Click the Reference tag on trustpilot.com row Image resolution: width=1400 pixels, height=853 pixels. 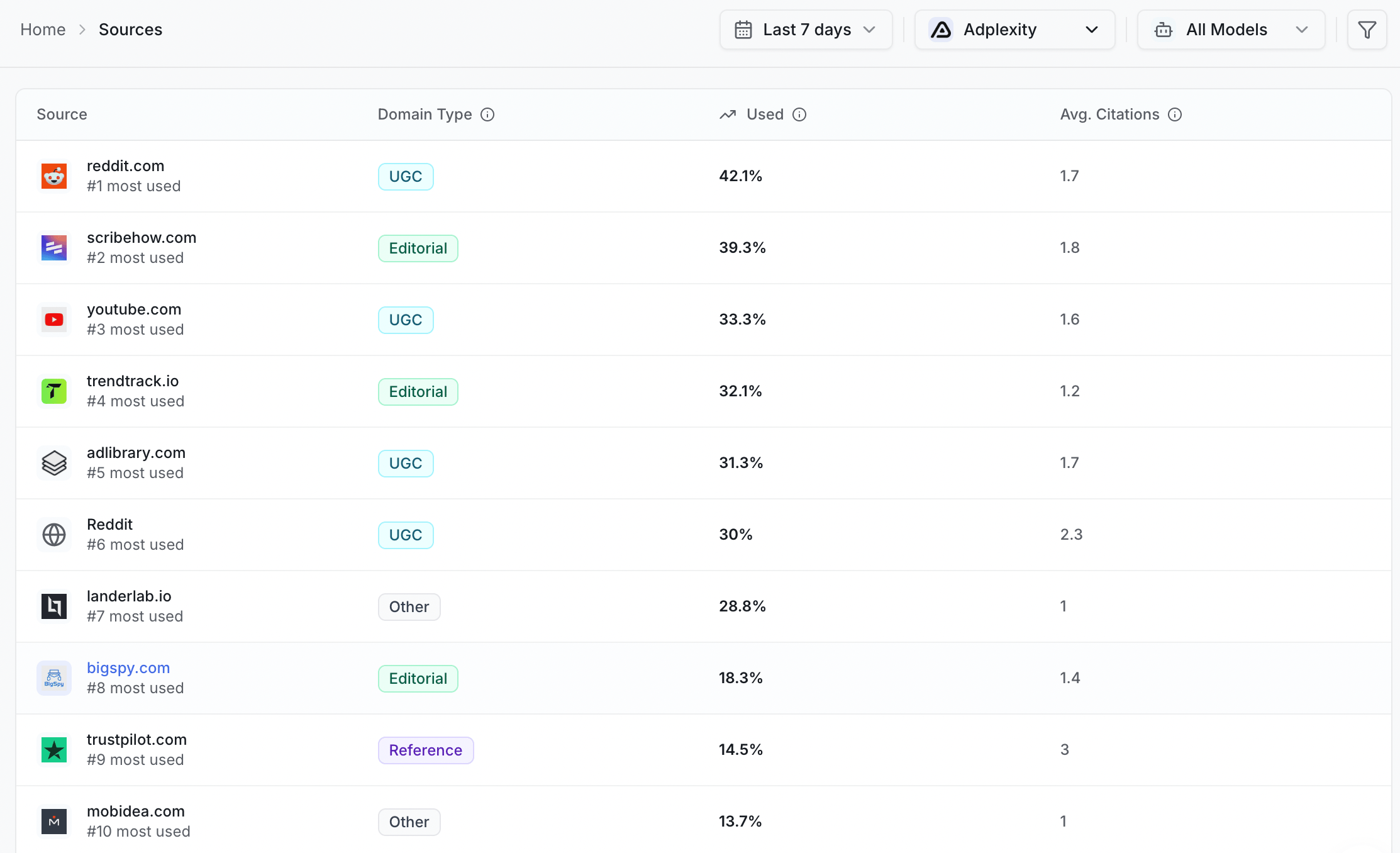coord(426,750)
